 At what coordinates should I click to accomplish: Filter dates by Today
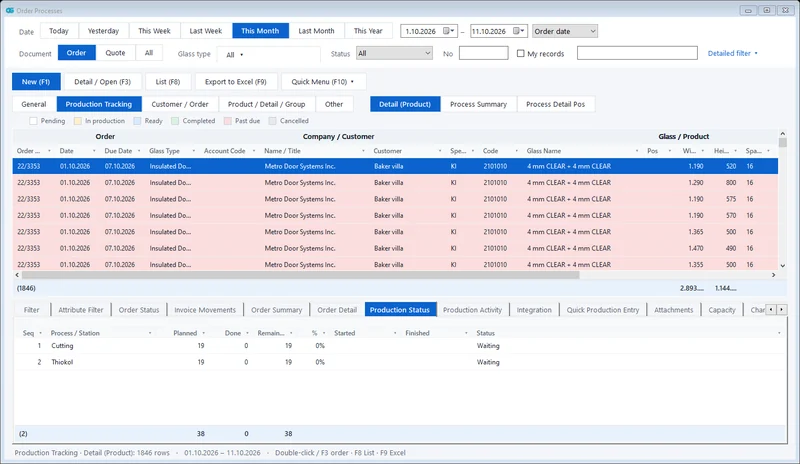pos(59,31)
